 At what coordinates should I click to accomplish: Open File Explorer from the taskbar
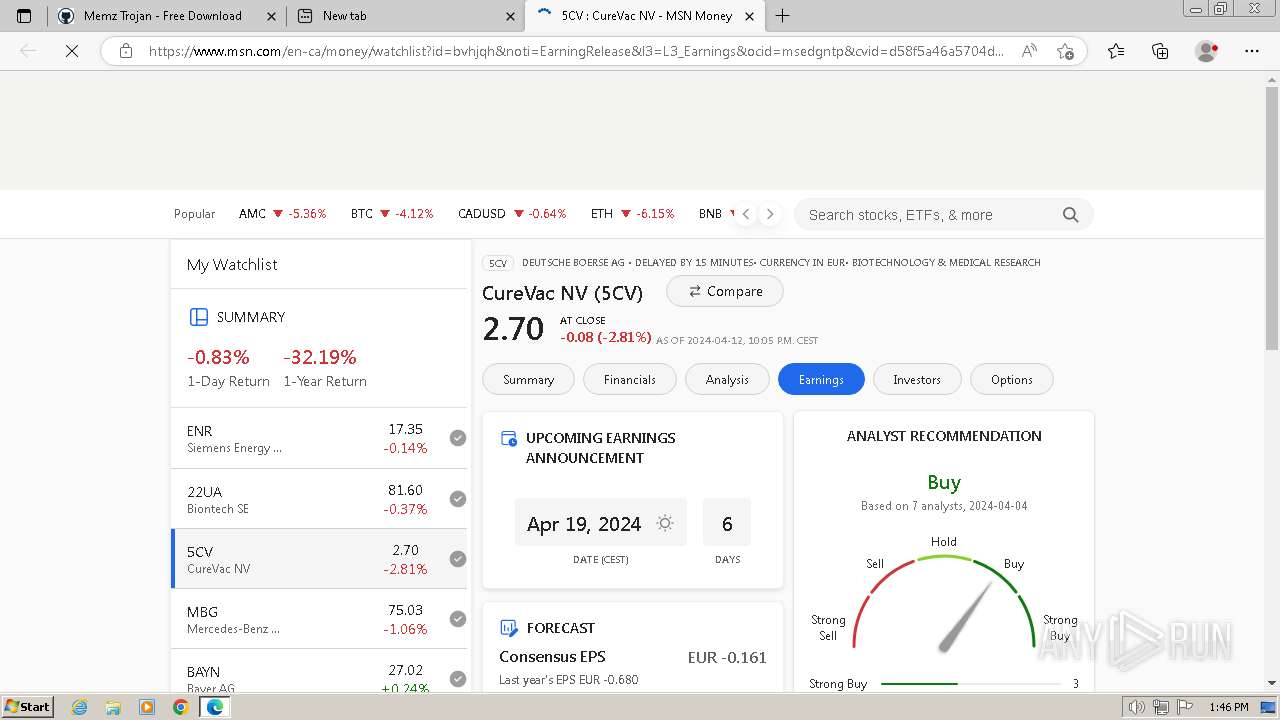tap(113, 707)
